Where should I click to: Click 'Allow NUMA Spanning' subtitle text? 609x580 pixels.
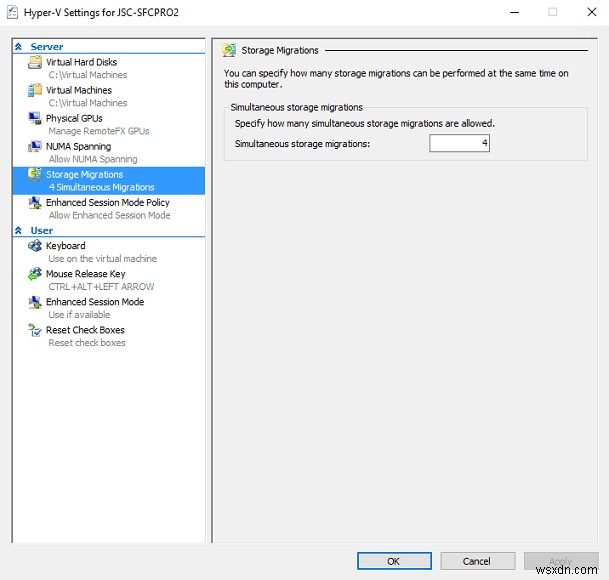[x=93, y=159]
